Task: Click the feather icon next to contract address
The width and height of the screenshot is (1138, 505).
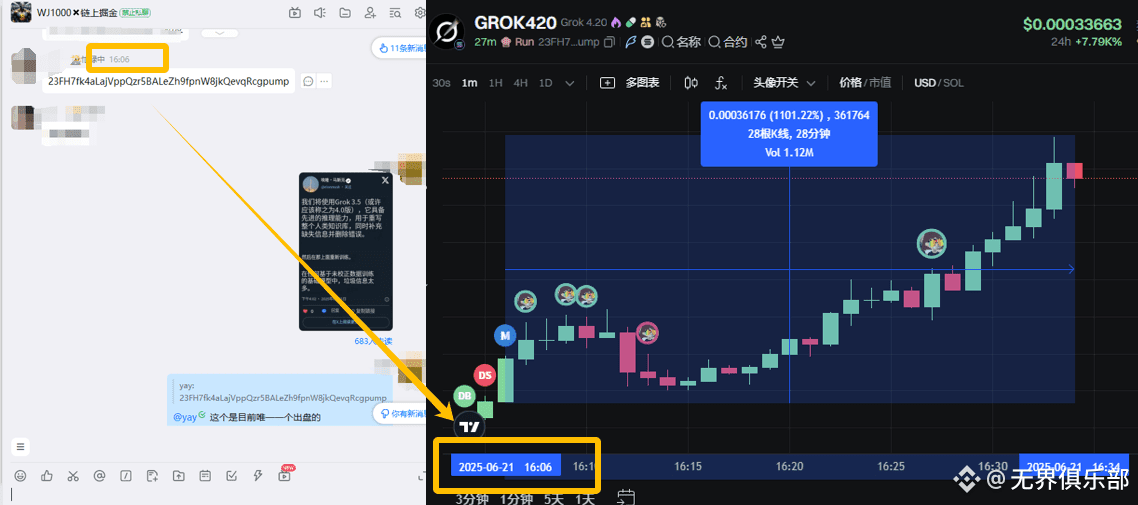Action: tap(631, 42)
